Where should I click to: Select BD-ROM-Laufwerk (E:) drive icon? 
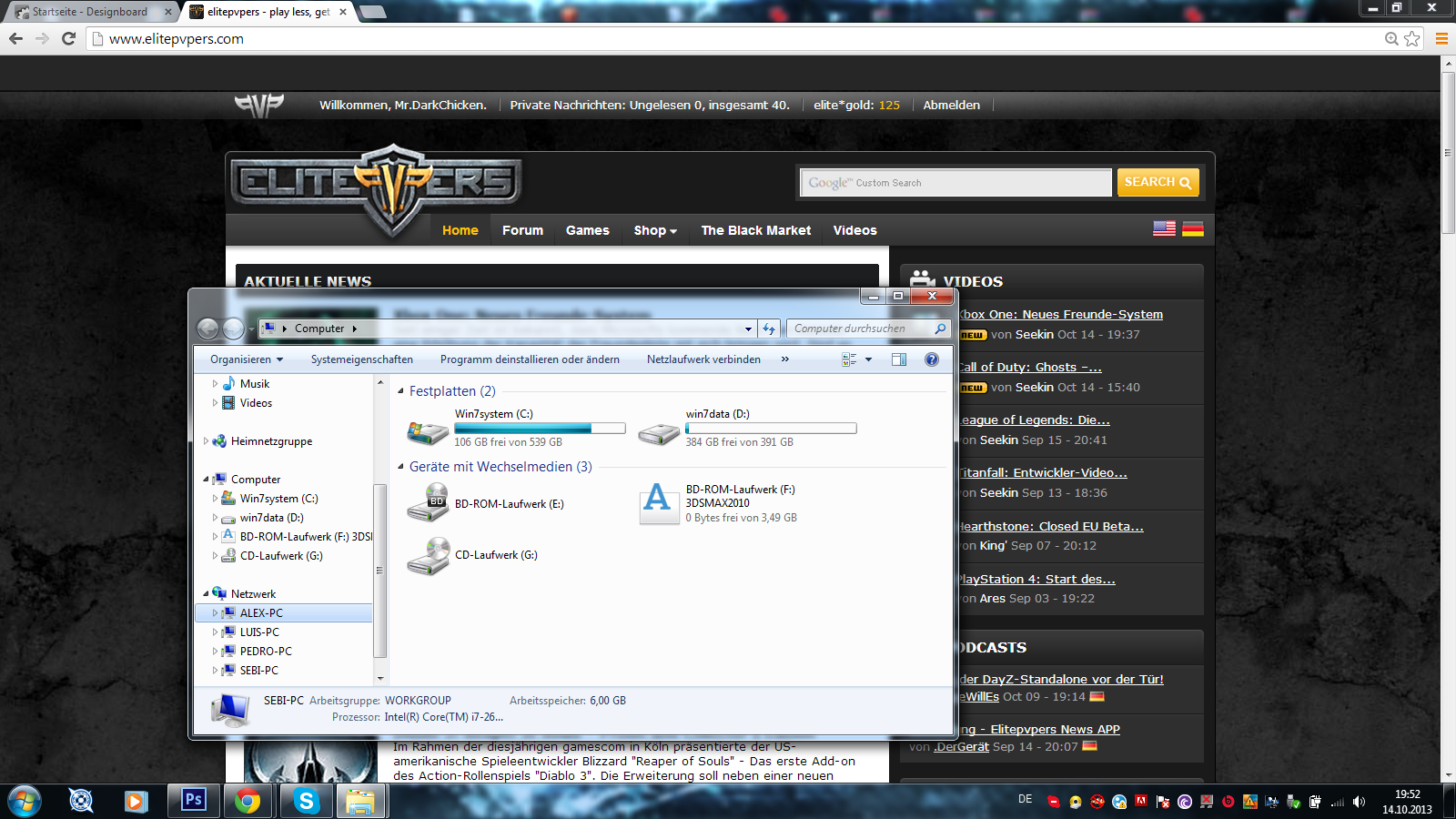coord(428,502)
